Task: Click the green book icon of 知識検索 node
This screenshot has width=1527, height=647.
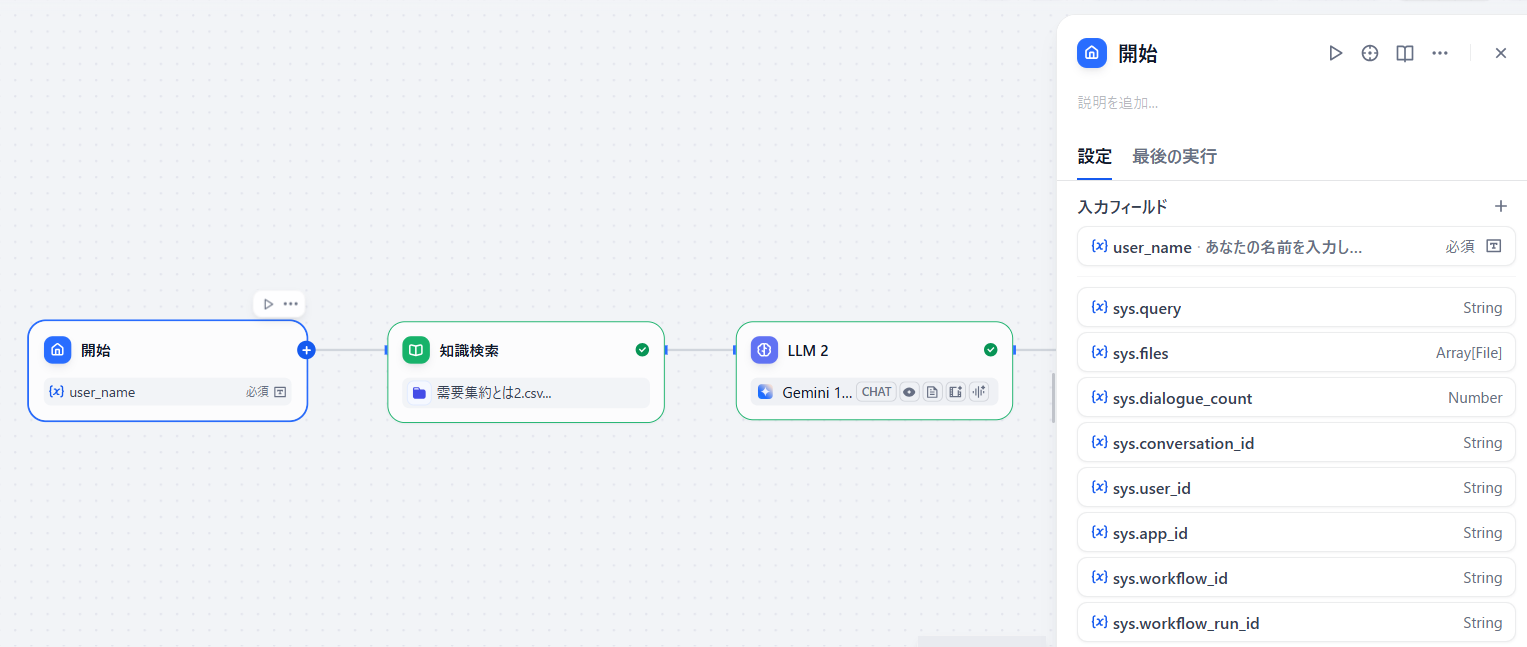Action: pos(416,350)
